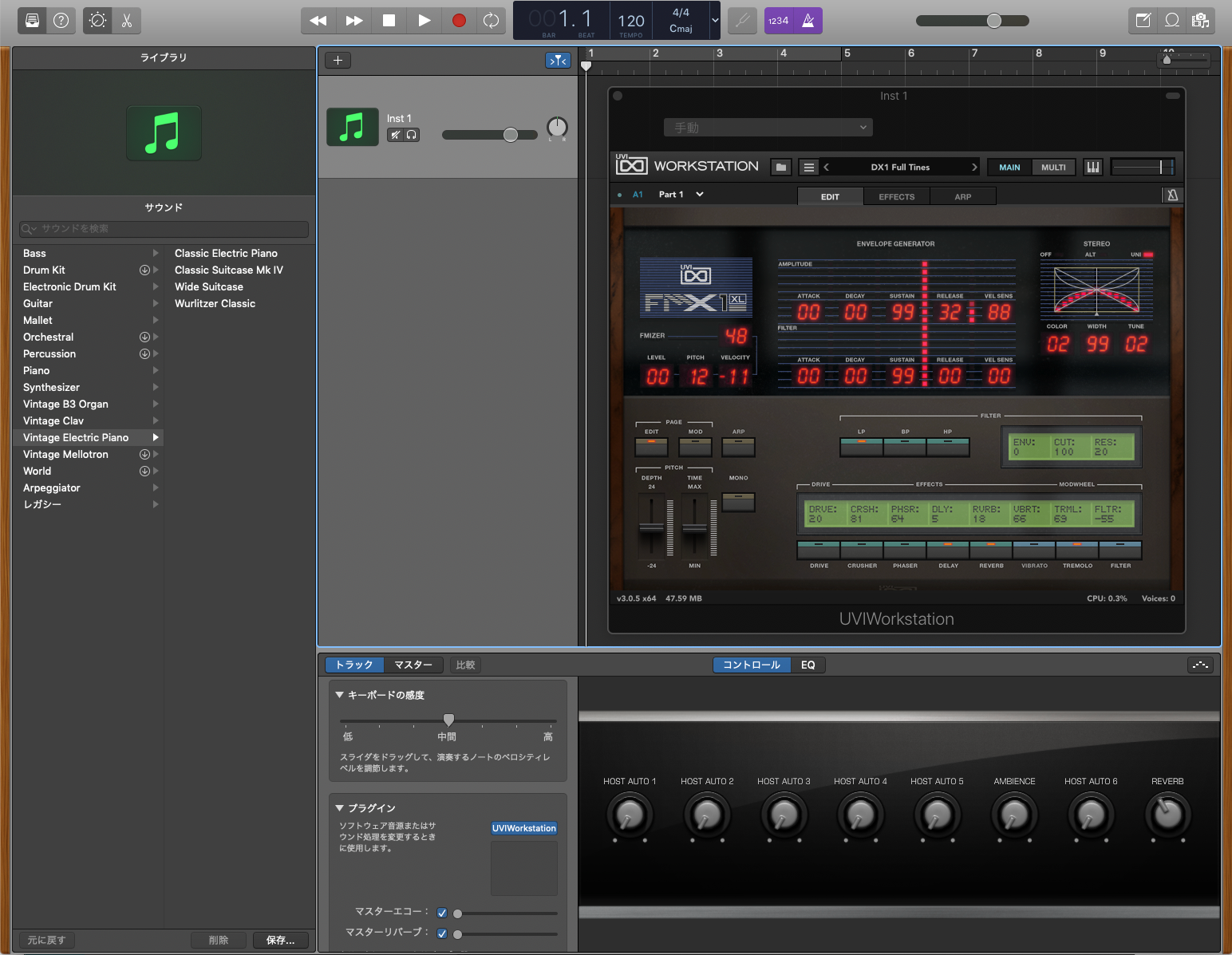Open the Media Browser icon

coord(1201,21)
